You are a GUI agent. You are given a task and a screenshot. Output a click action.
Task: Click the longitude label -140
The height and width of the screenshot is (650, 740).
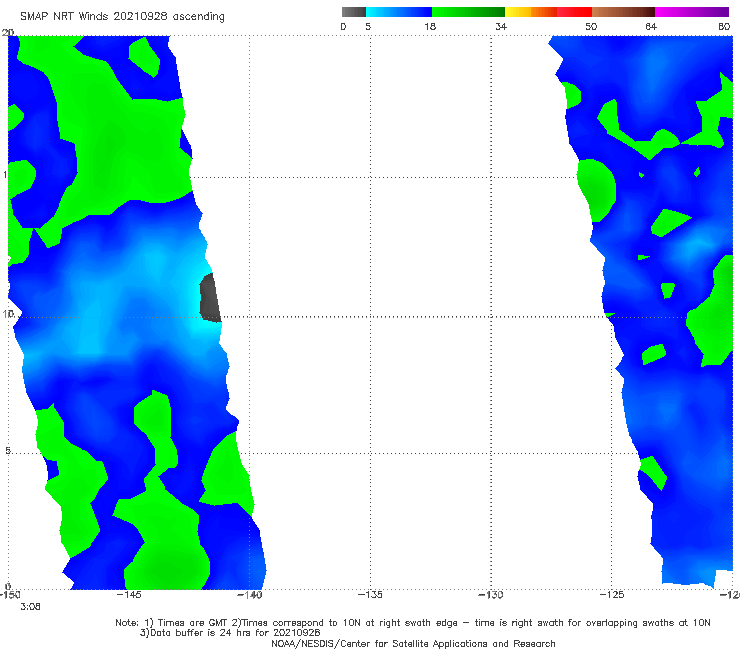[x=250, y=594]
